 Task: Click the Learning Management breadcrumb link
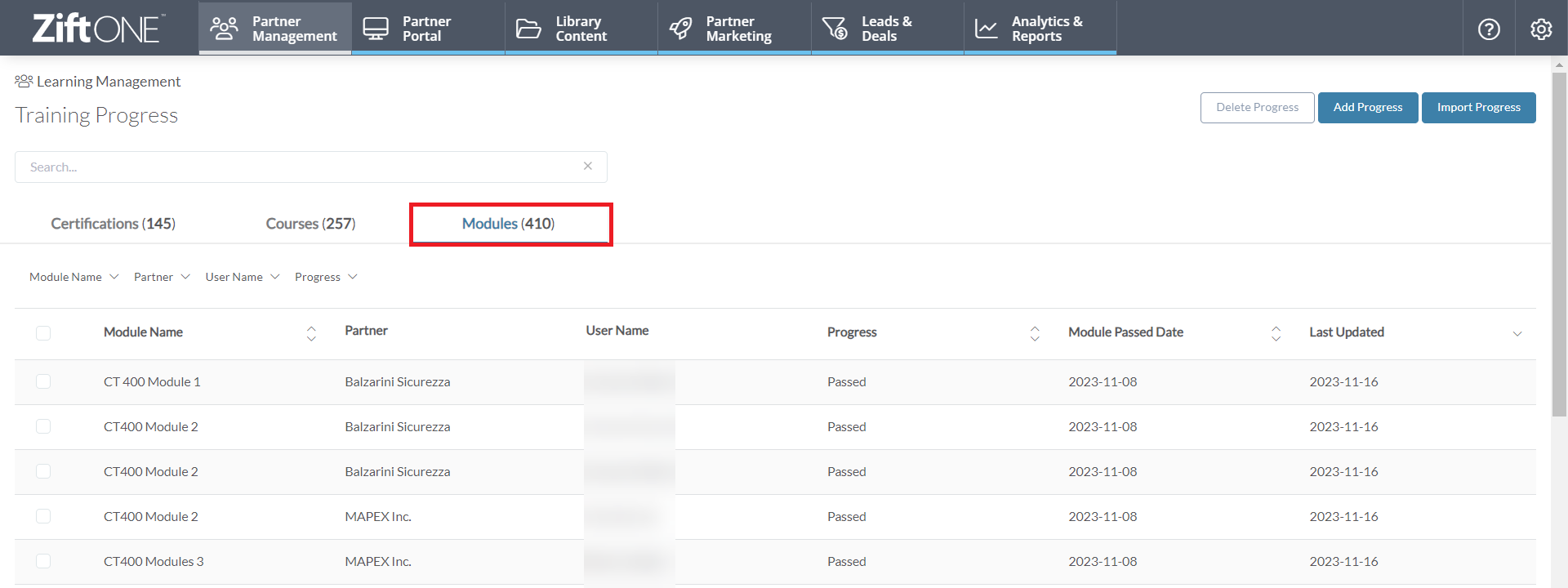point(109,82)
